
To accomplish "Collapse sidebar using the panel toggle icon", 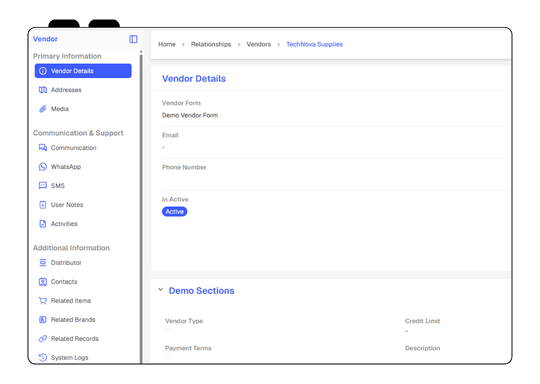I will 133,39.
